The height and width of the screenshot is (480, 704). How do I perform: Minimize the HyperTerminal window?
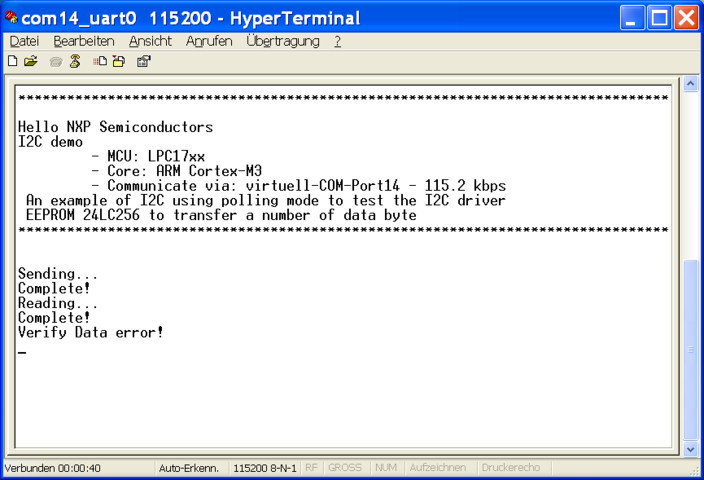(632, 18)
